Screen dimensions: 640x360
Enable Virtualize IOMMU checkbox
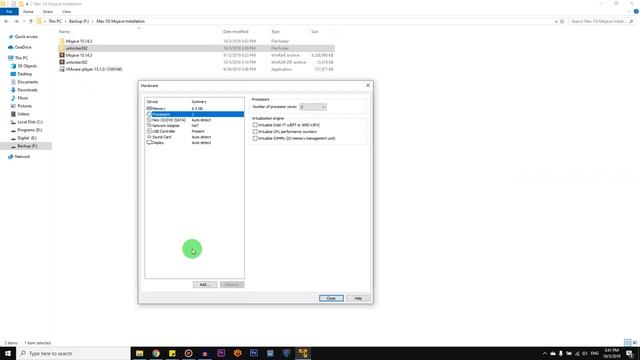[255, 138]
